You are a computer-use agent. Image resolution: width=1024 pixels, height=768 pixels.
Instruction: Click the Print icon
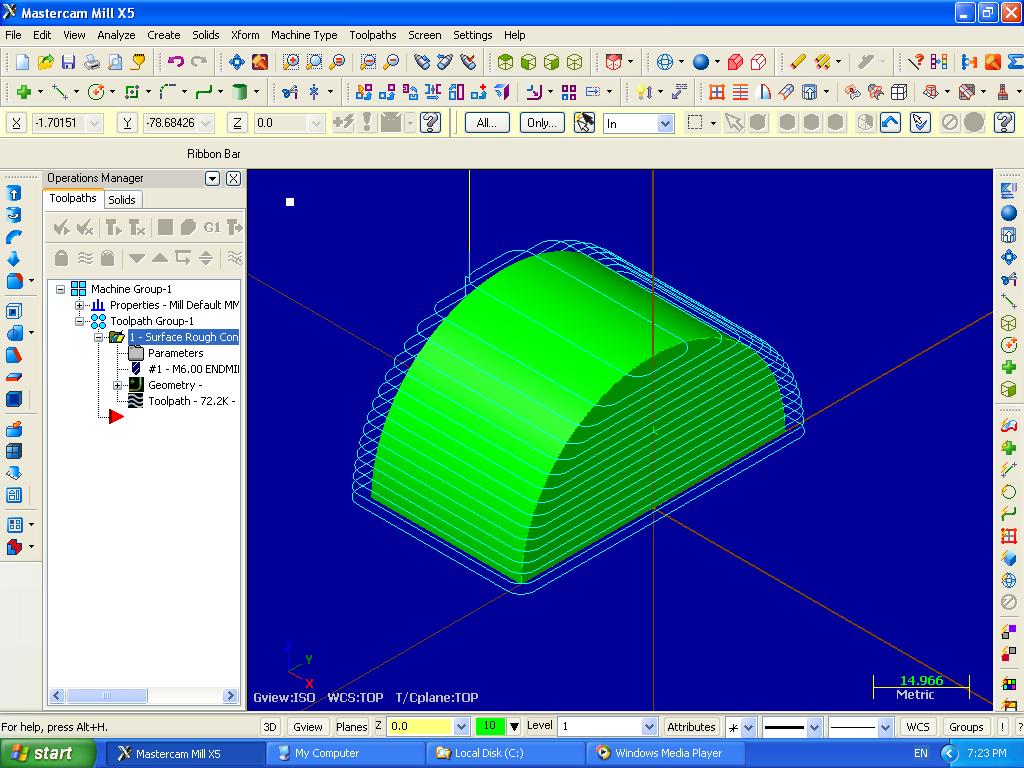92,62
